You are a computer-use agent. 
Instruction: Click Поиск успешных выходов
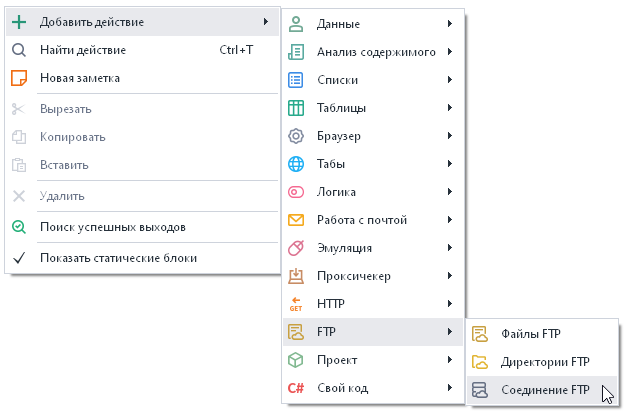(x=112, y=227)
